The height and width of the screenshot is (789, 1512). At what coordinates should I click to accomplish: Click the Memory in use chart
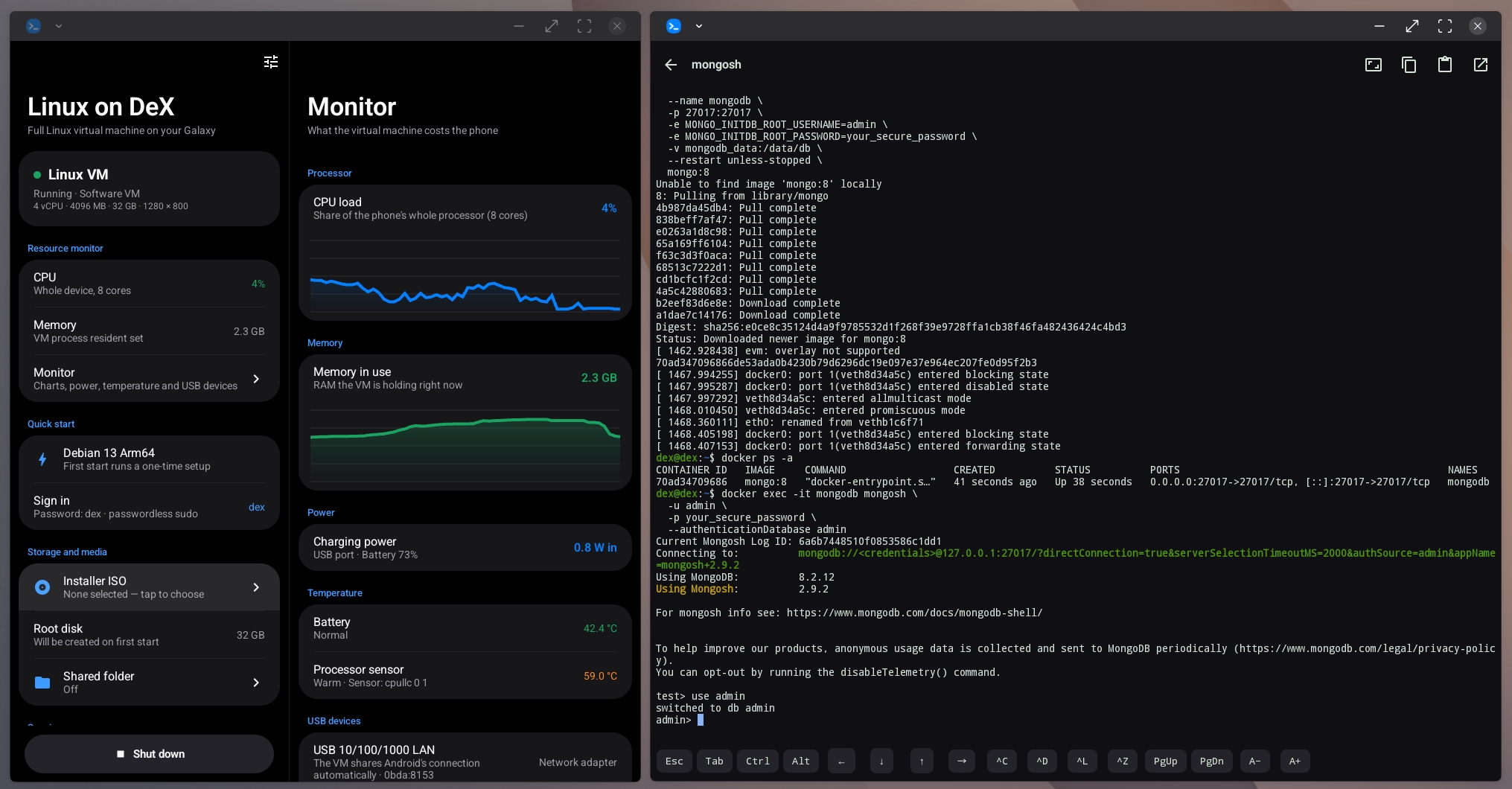(465, 447)
